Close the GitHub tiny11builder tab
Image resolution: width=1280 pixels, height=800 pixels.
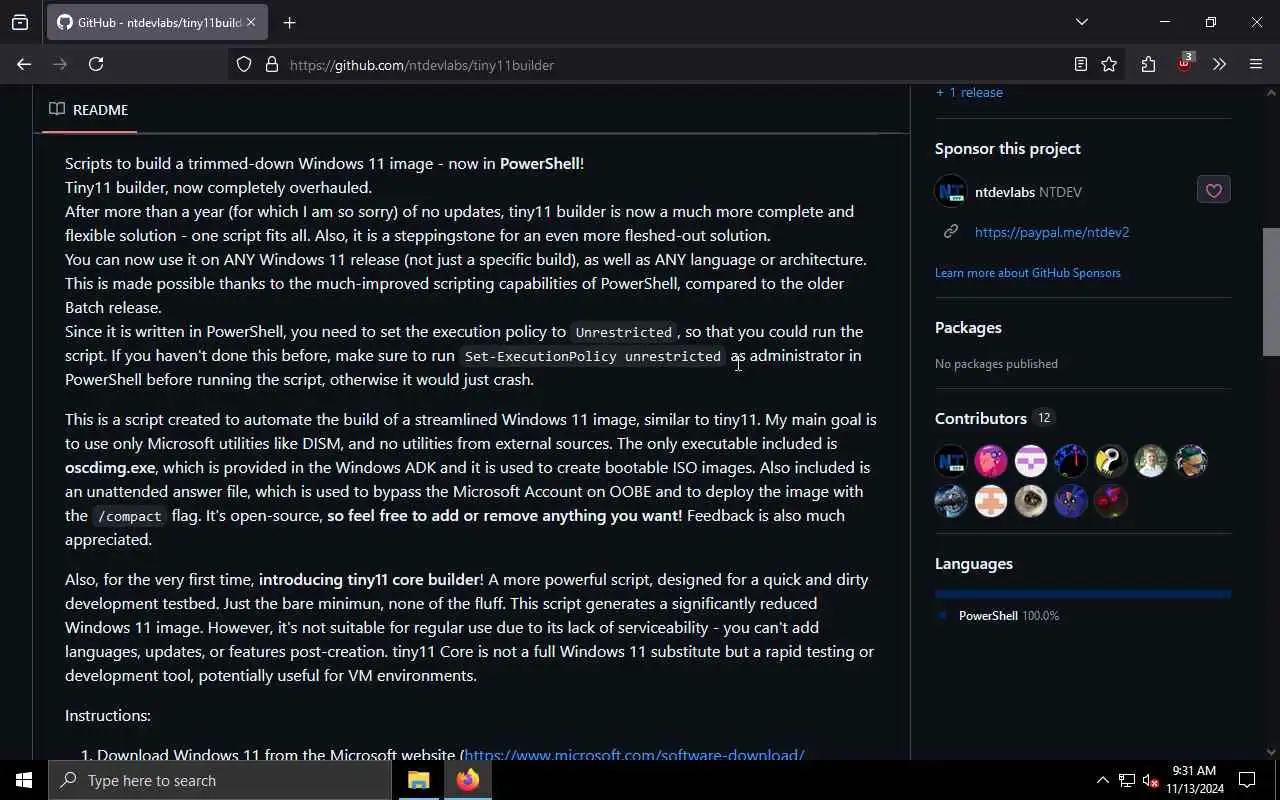pyautogui.click(x=250, y=22)
